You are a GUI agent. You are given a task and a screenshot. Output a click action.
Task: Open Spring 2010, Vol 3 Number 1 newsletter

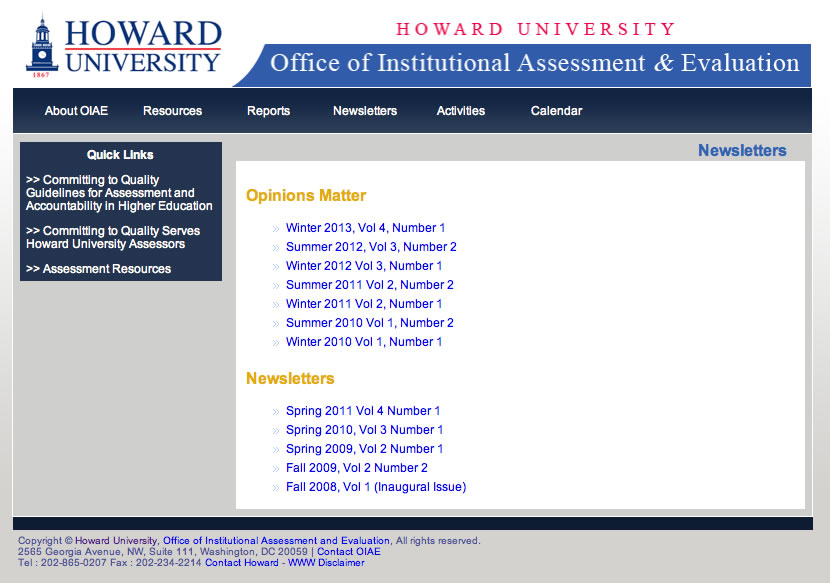(x=364, y=430)
